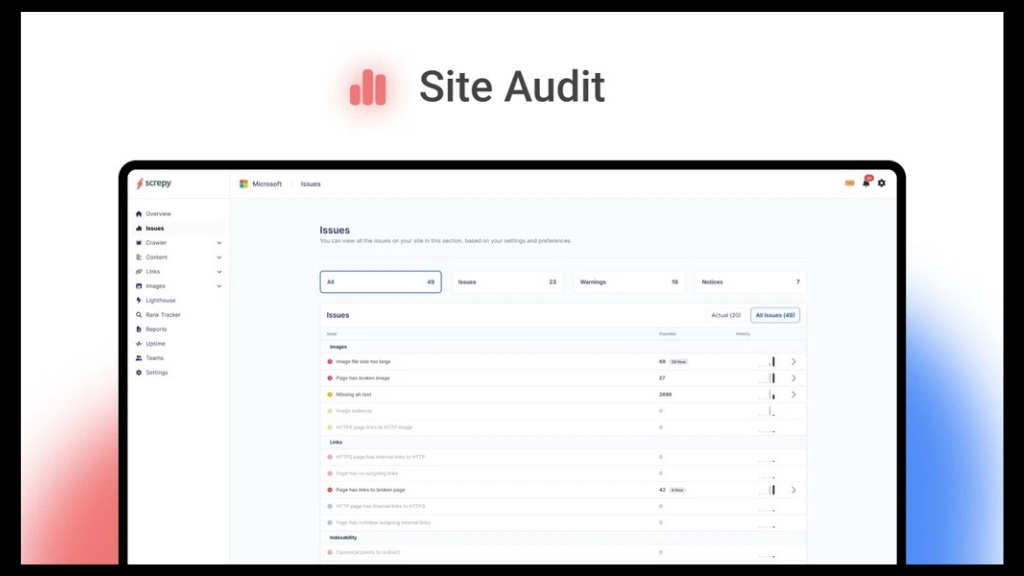The height and width of the screenshot is (576, 1024).
Task: View history sparkline for 'Page has broken image'
Action: pos(771,378)
